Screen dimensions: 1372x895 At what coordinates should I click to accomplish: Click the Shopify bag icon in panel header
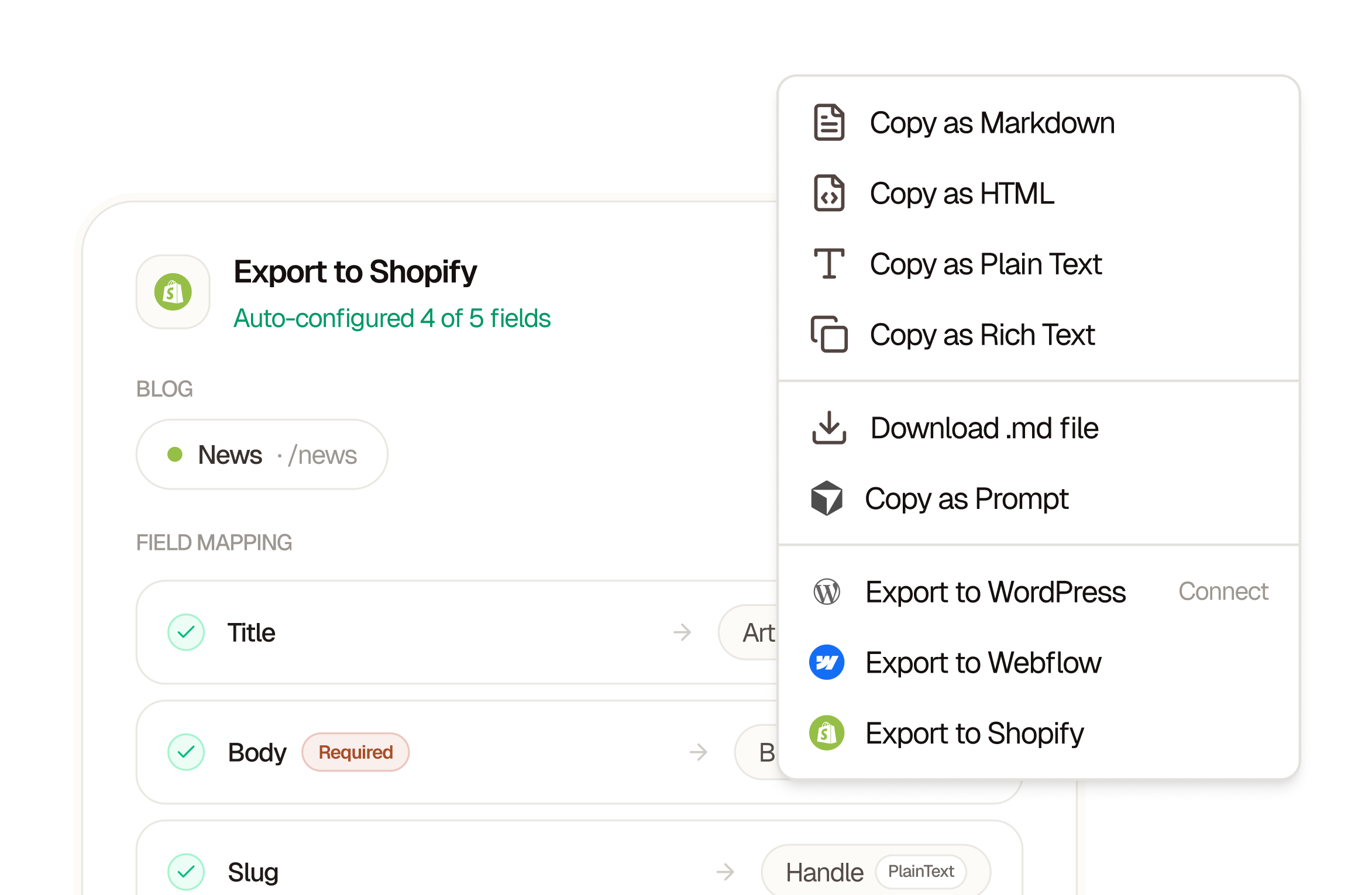(x=173, y=292)
